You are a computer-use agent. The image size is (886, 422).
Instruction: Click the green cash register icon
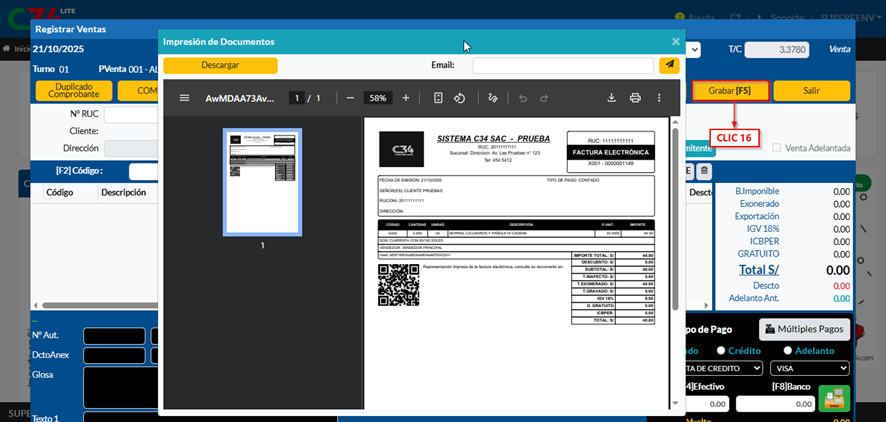click(833, 398)
